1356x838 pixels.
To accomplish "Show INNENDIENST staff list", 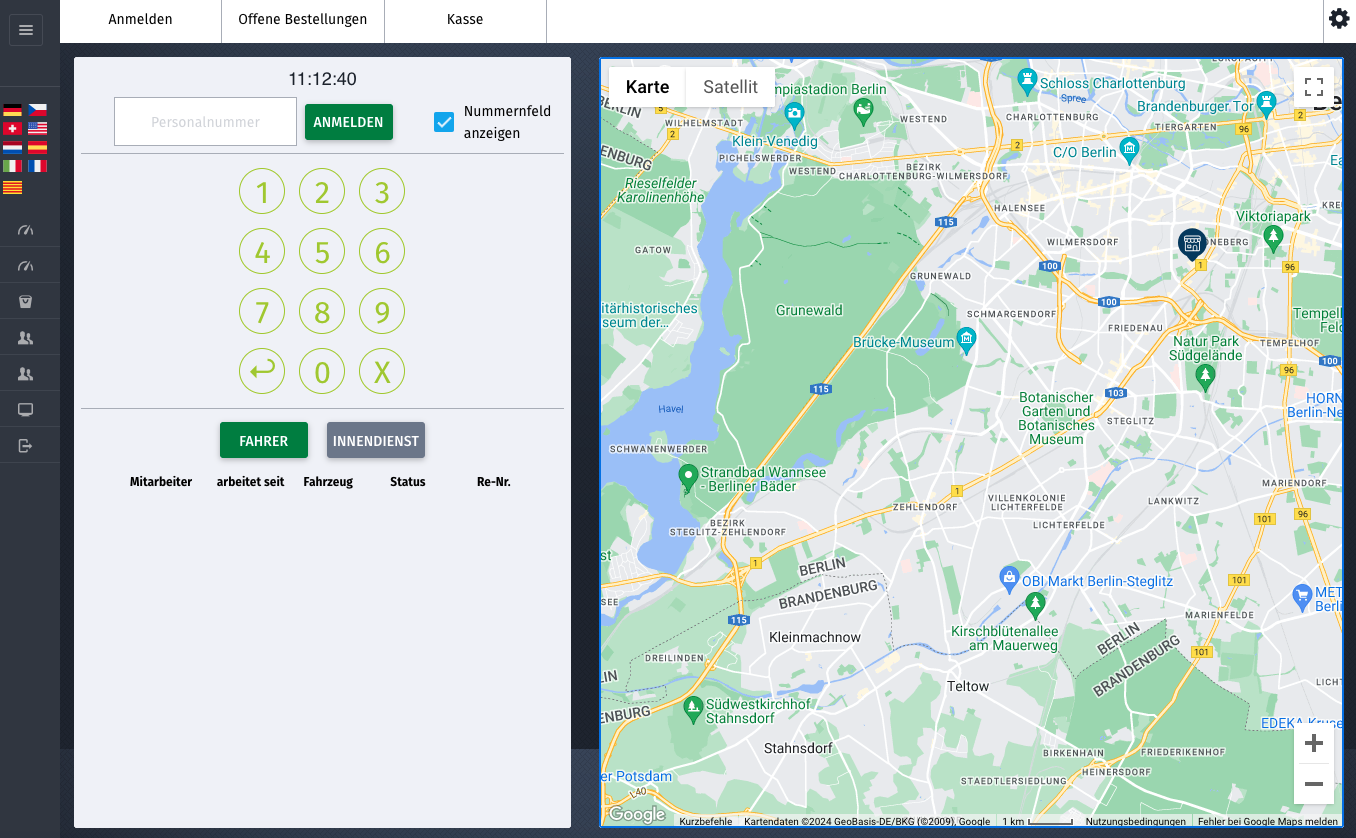I will coord(376,440).
